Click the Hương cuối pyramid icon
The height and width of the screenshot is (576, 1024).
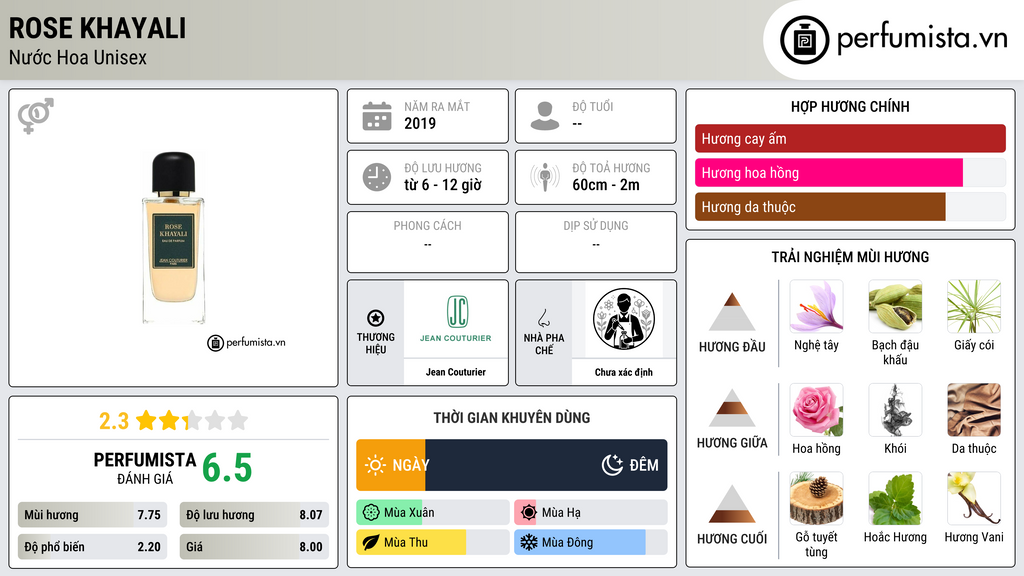coord(732,504)
